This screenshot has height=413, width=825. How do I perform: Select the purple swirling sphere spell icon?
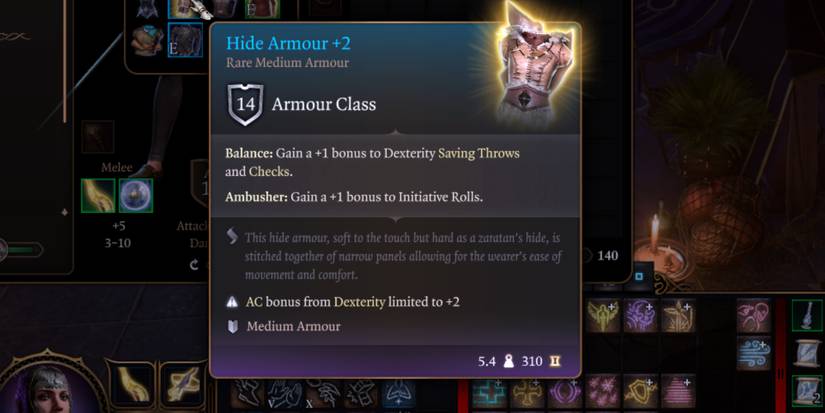point(640,315)
